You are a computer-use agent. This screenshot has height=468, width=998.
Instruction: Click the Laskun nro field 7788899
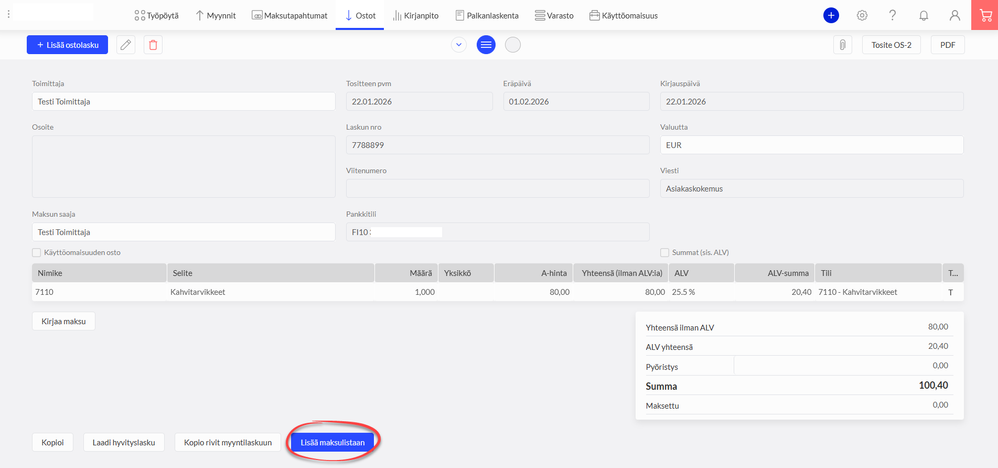pos(498,145)
